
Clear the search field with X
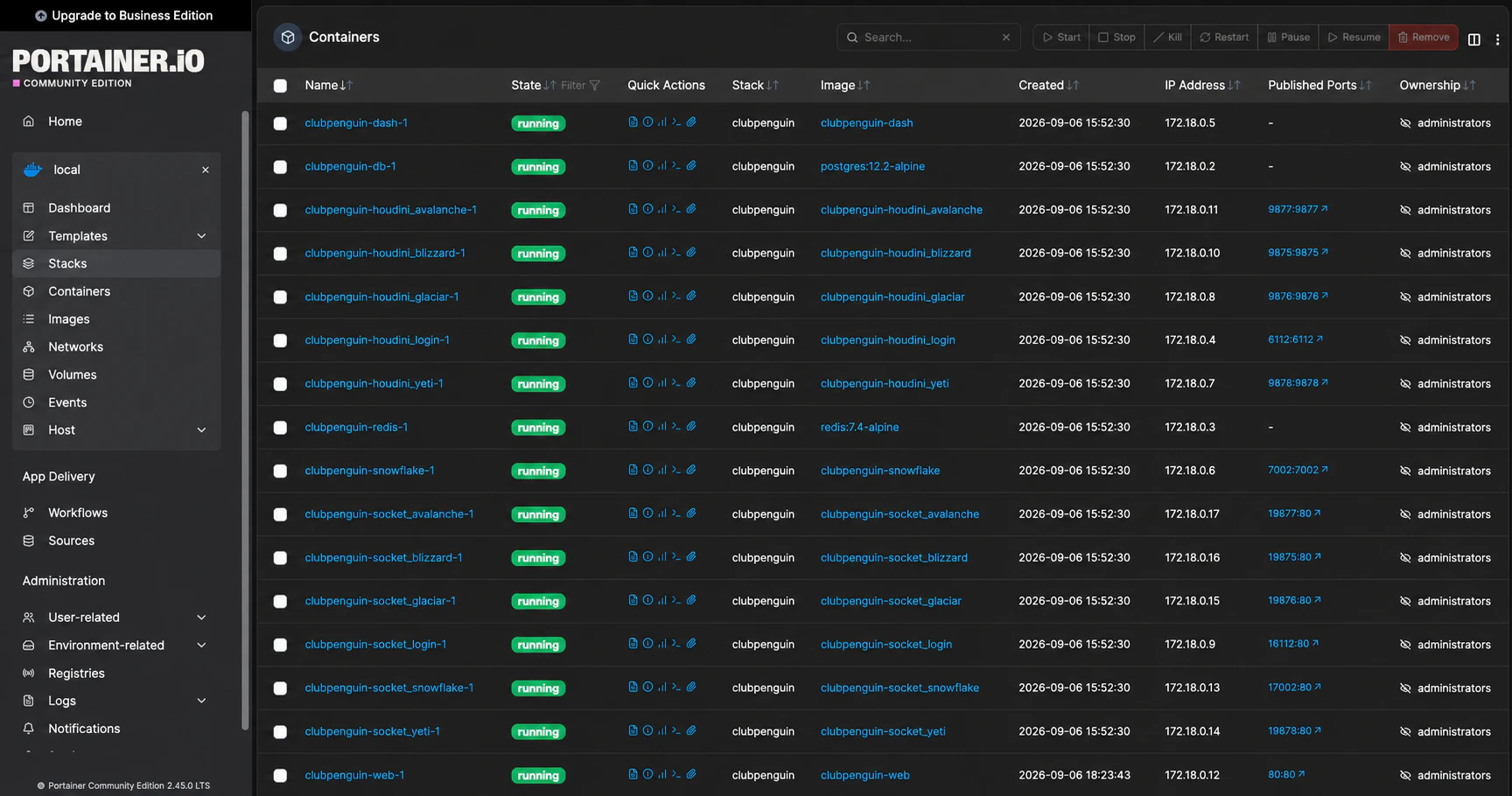[x=1006, y=38]
